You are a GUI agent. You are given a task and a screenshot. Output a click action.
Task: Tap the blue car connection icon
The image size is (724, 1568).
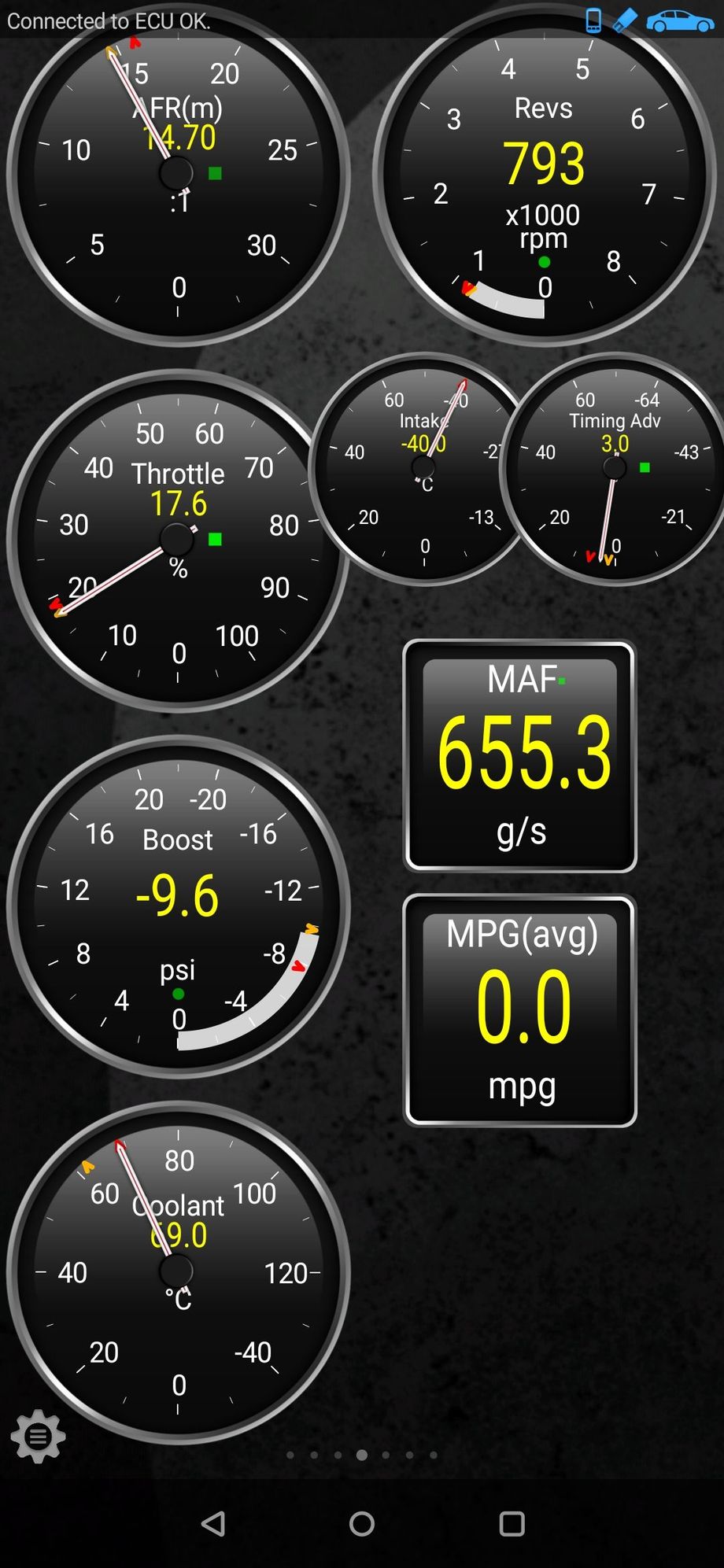coord(680,21)
